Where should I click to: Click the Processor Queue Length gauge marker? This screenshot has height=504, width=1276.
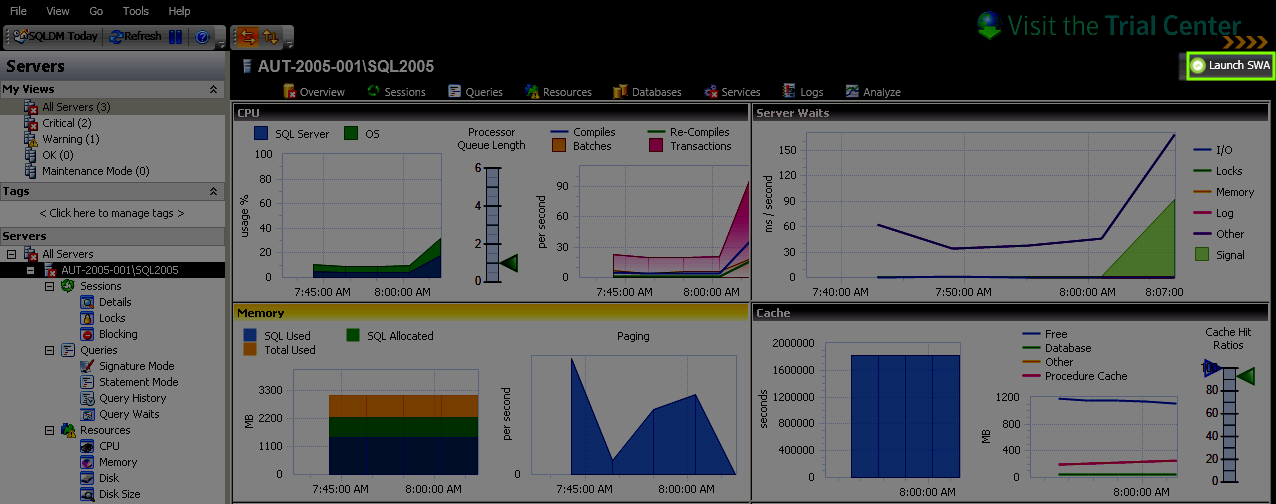coord(510,263)
